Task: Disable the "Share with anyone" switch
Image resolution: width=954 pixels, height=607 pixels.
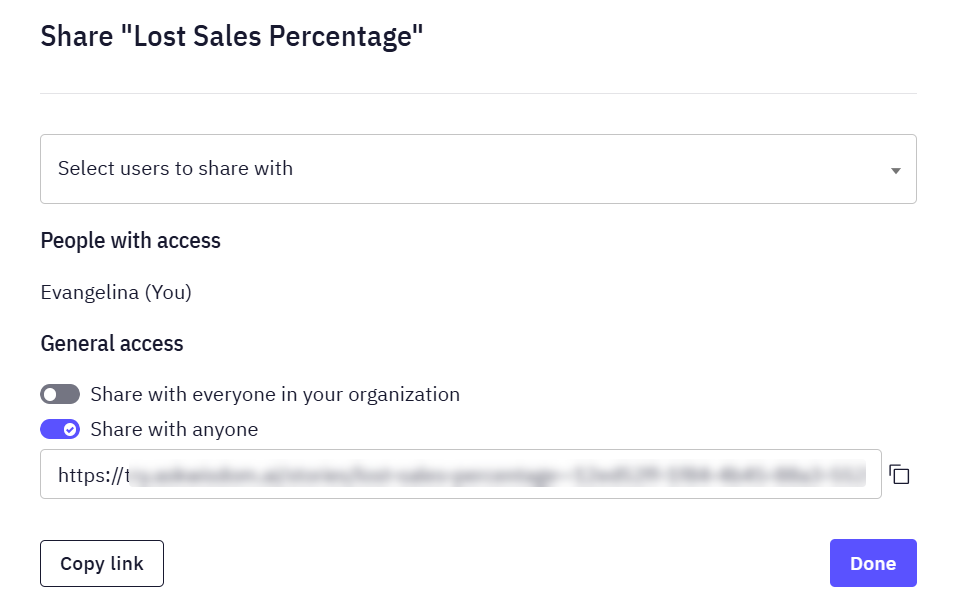Action: coord(60,429)
